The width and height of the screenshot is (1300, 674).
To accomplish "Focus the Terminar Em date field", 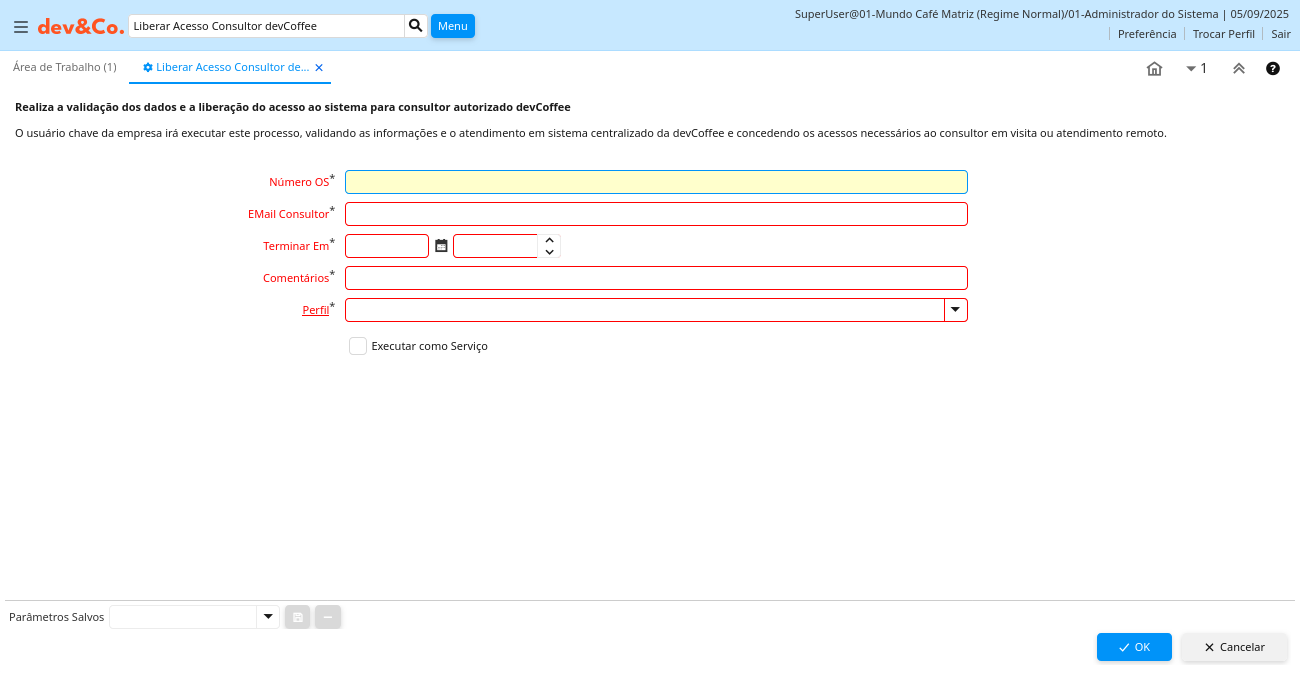I will pyautogui.click(x=387, y=246).
